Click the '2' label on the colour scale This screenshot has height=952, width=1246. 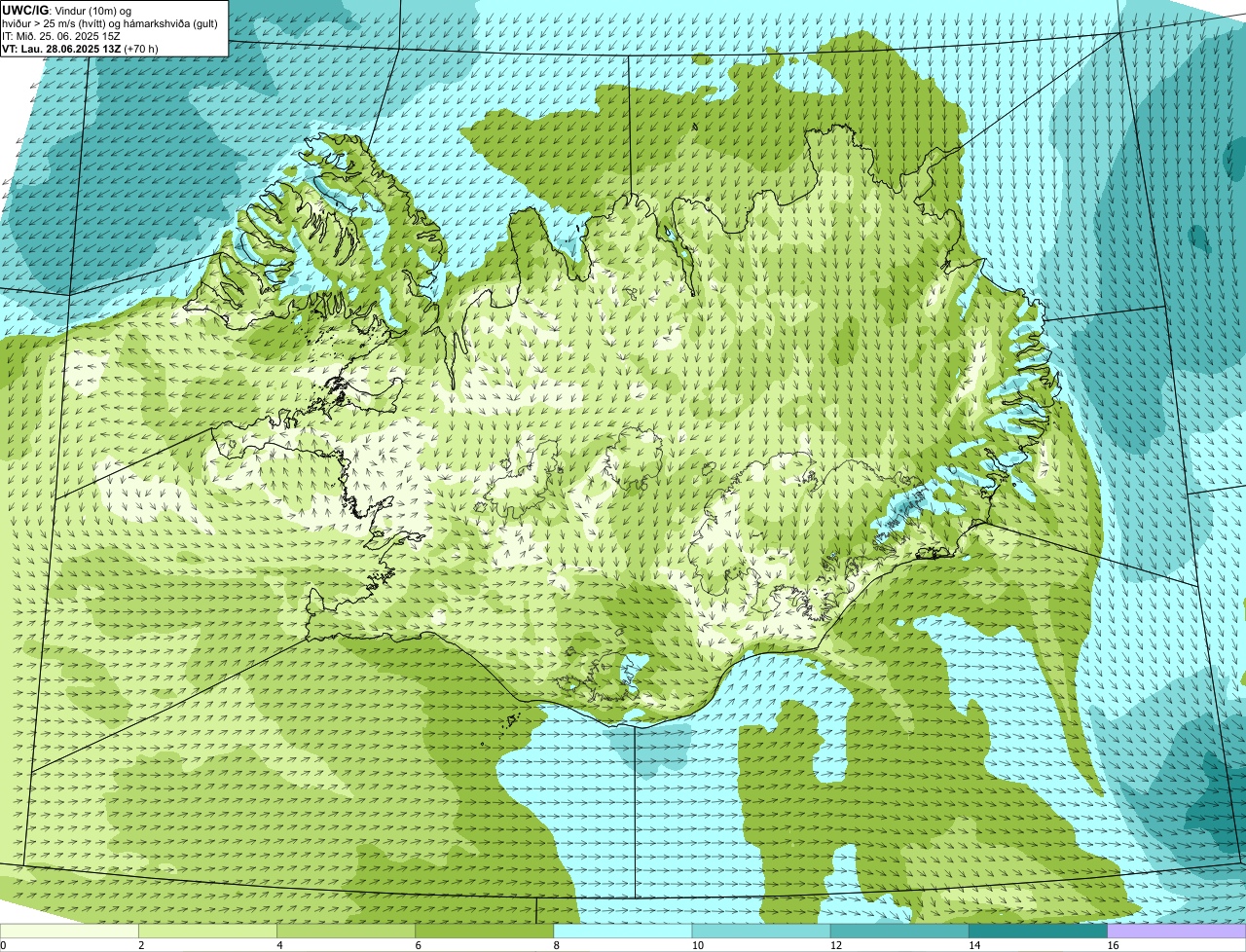pos(141,945)
